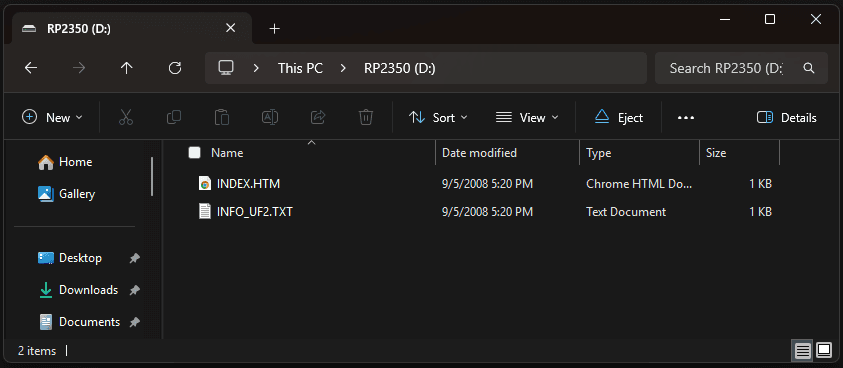Sort by the Name column header
This screenshot has width=843, height=368.
[x=227, y=153]
